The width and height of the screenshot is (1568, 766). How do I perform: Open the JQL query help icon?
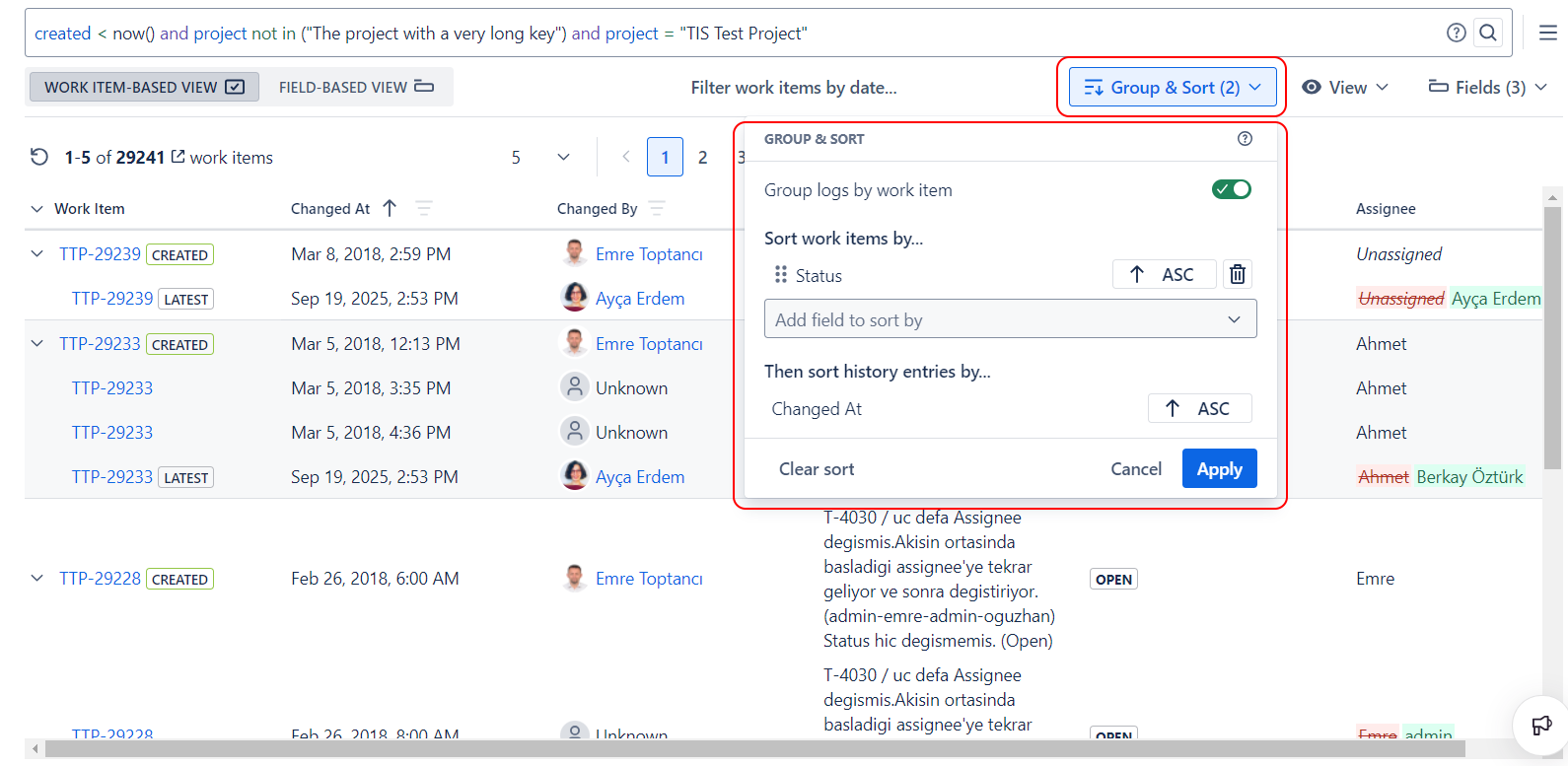coord(1456,33)
